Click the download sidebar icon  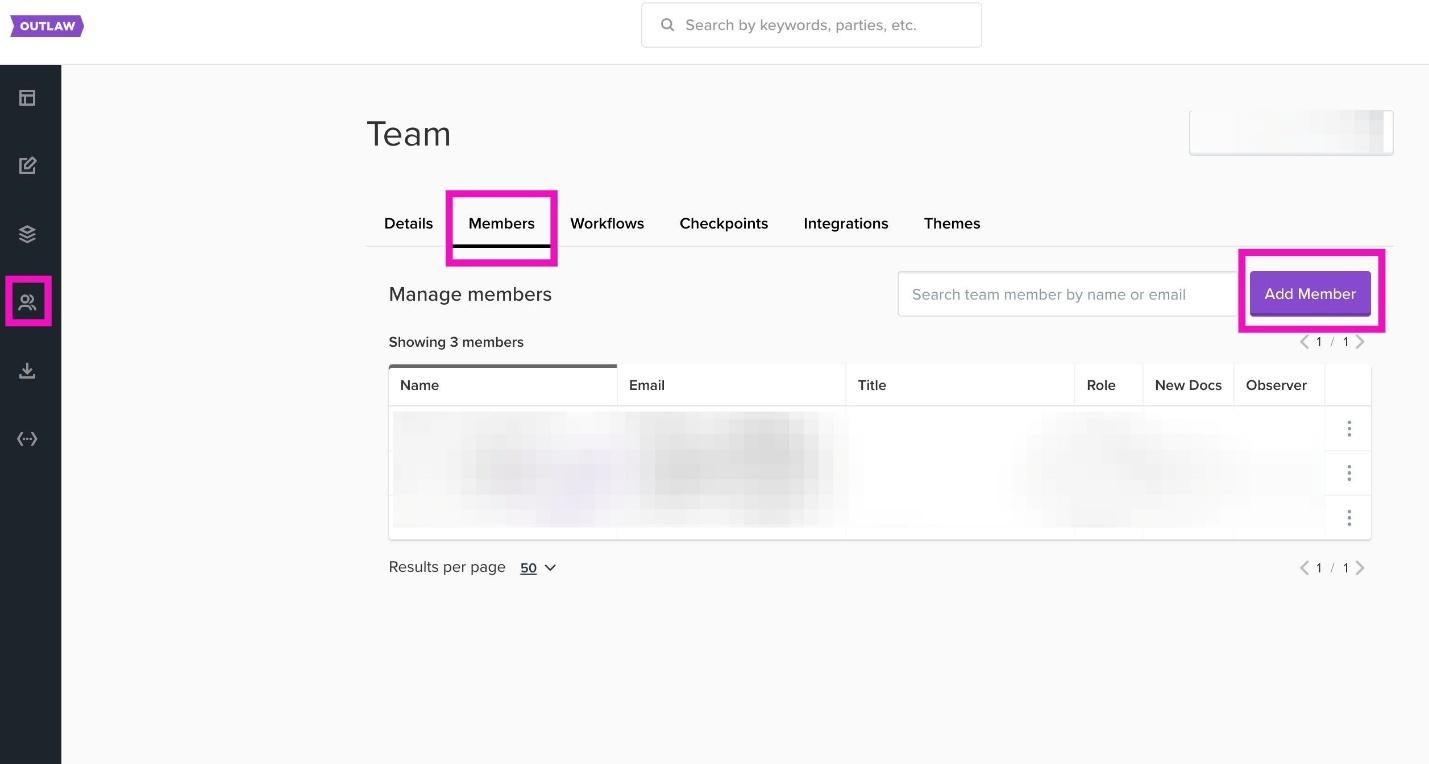[27, 371]
